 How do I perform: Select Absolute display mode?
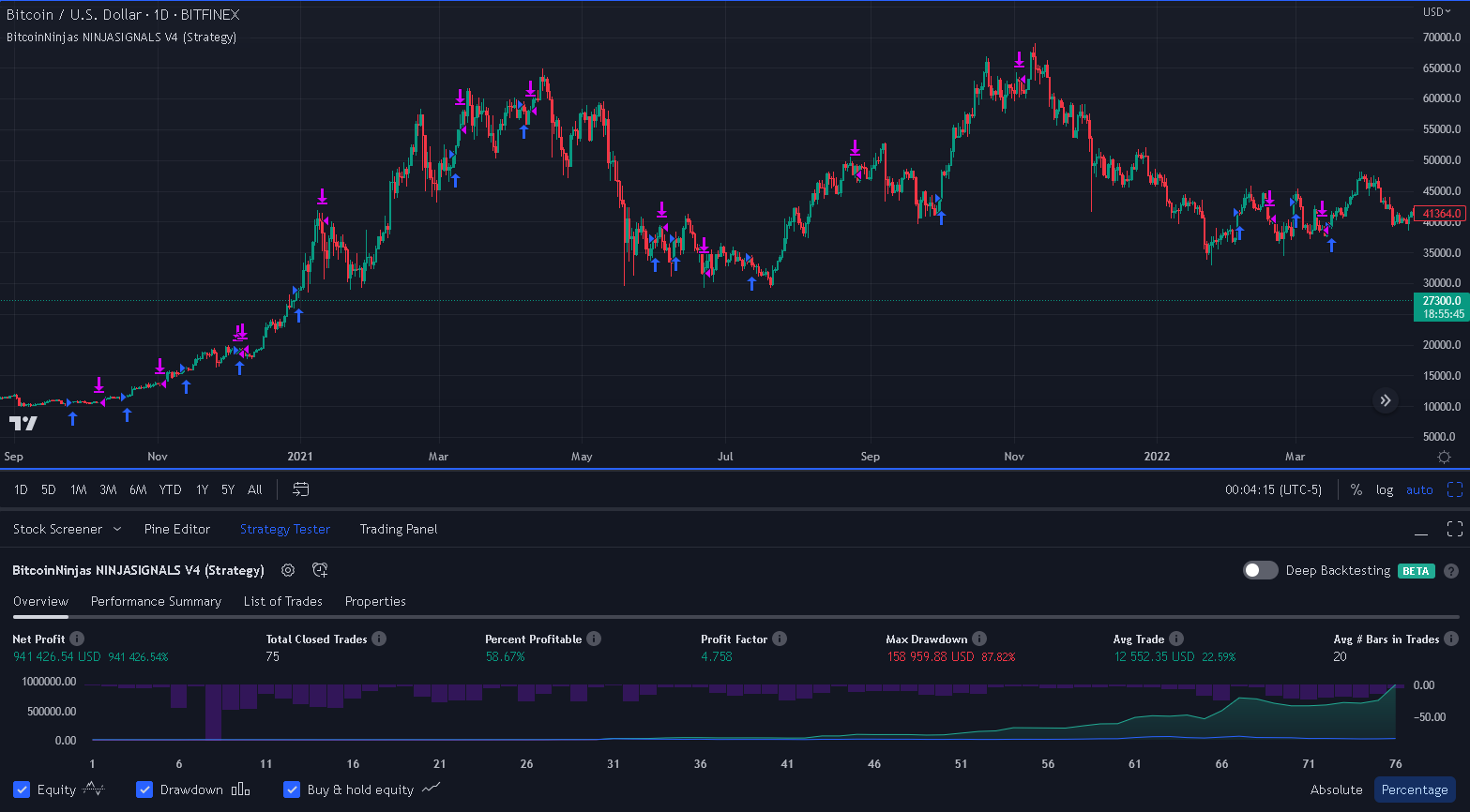tap(1336, 789)
